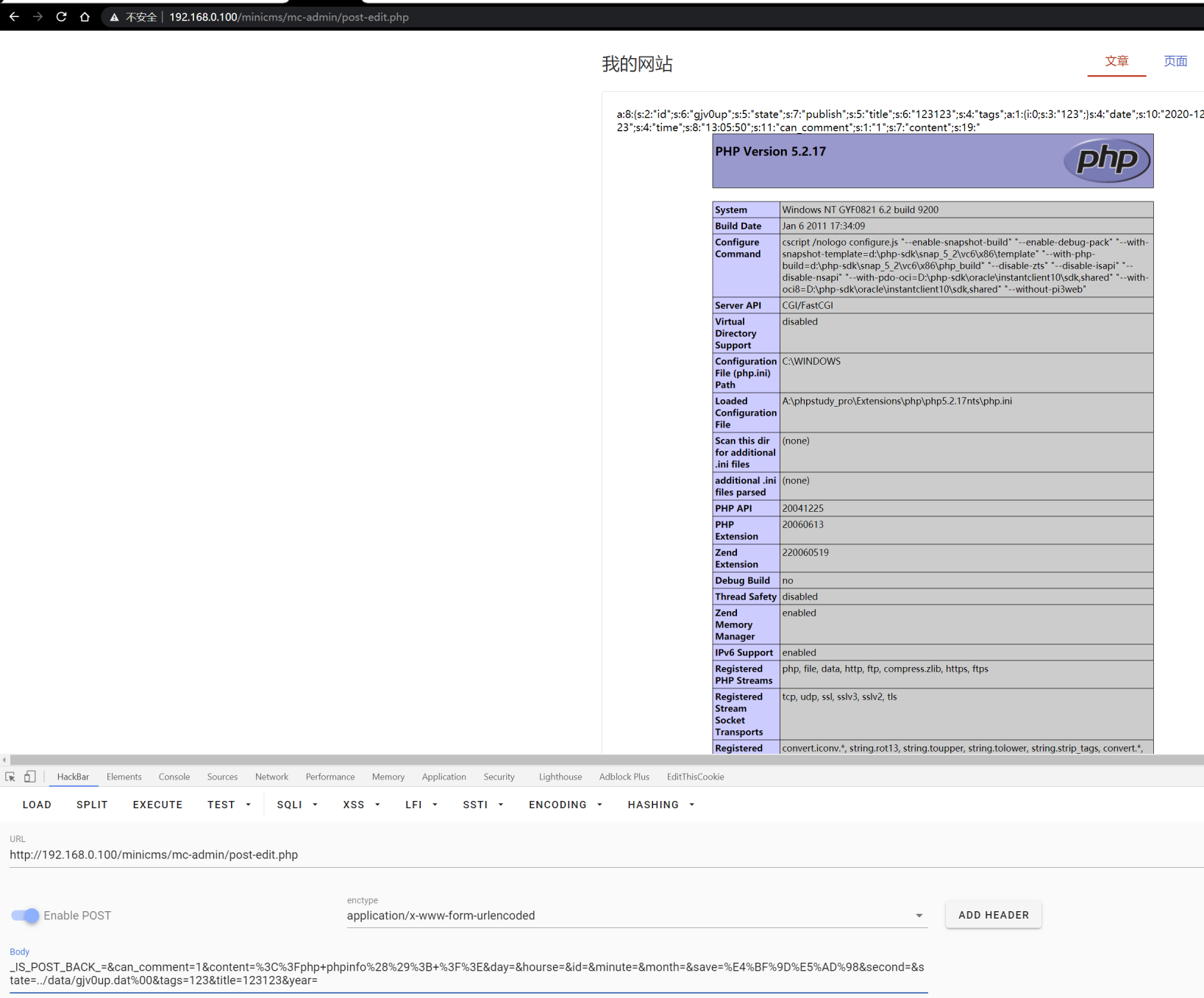Open the XSS payloads dropdown
1204x998 pixels.
360,805
